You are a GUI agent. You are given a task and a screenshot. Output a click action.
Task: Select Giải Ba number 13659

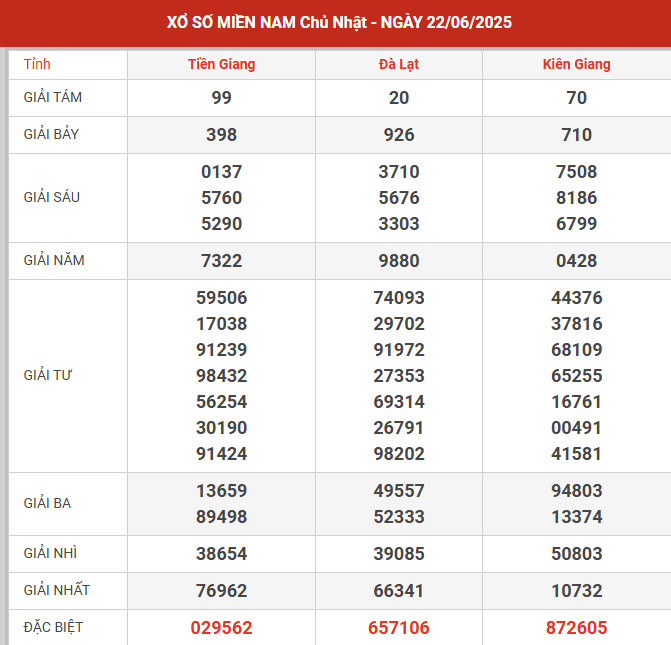pyautogui.click(x=222, y=491)
